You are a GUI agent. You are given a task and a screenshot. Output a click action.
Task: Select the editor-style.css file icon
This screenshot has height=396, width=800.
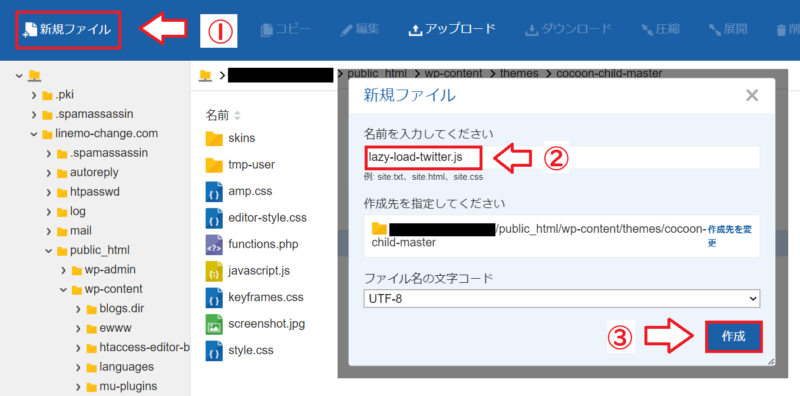[214, 218]
